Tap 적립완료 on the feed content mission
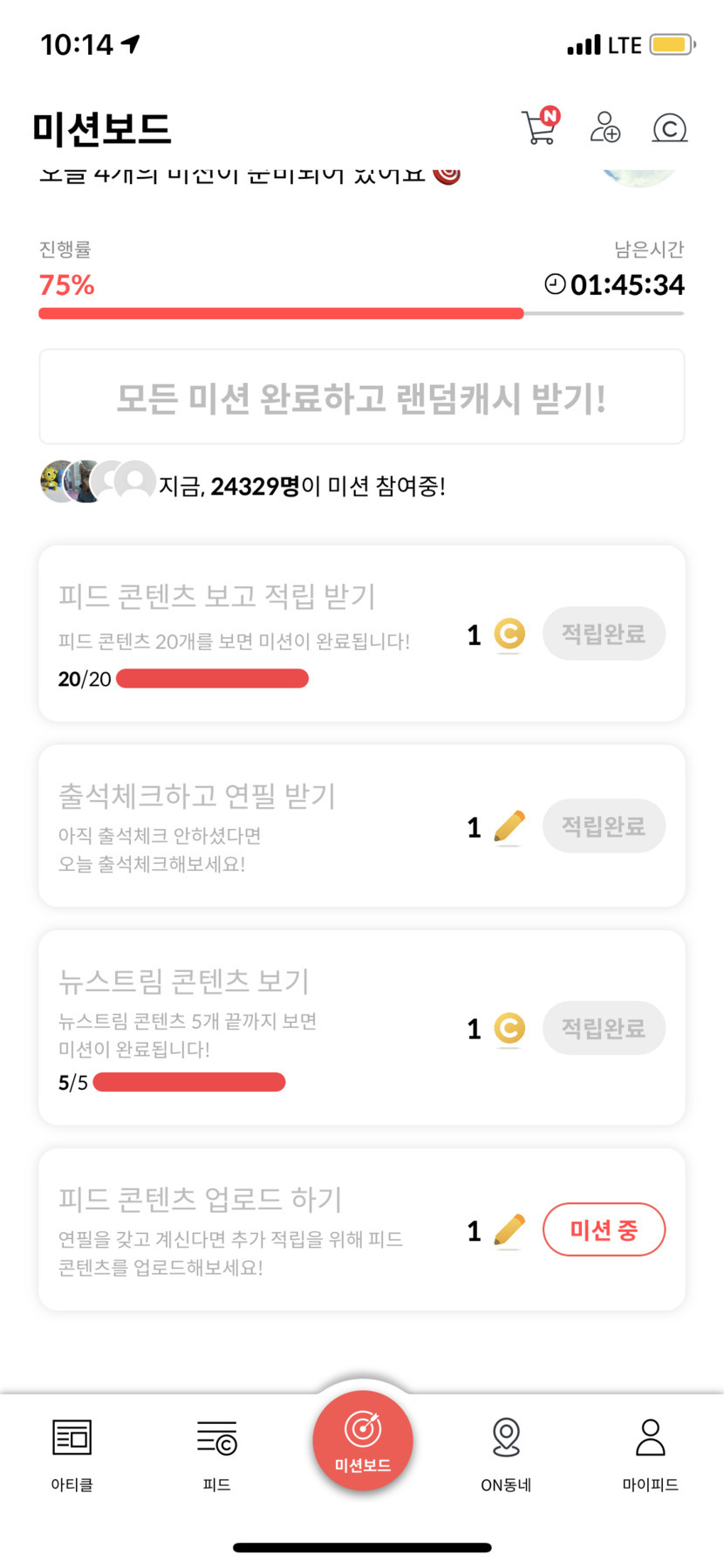Viewport: 724px width, 1568px height. coord(604,634)
